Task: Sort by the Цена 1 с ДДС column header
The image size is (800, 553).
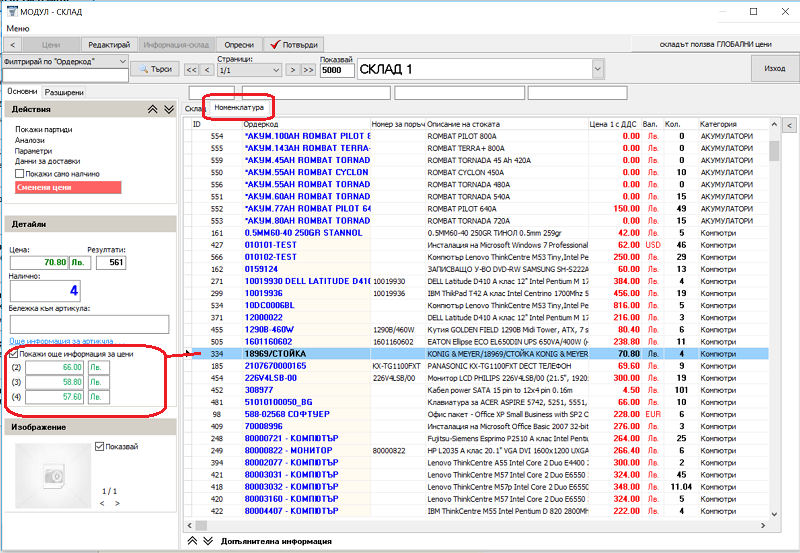Action: [x=615, y=124]
